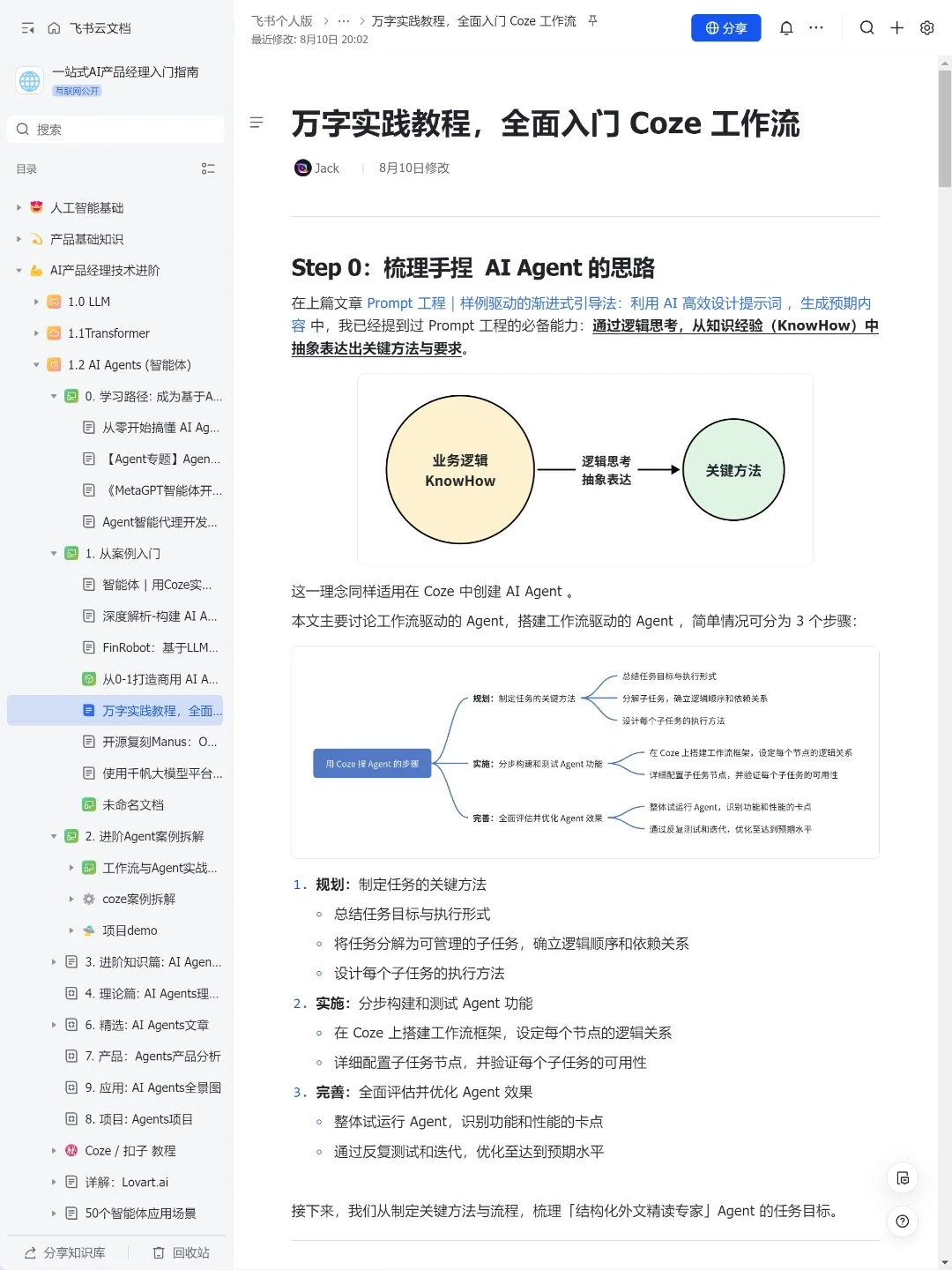Open the floating comments panel icon

tap(902, 1178)
